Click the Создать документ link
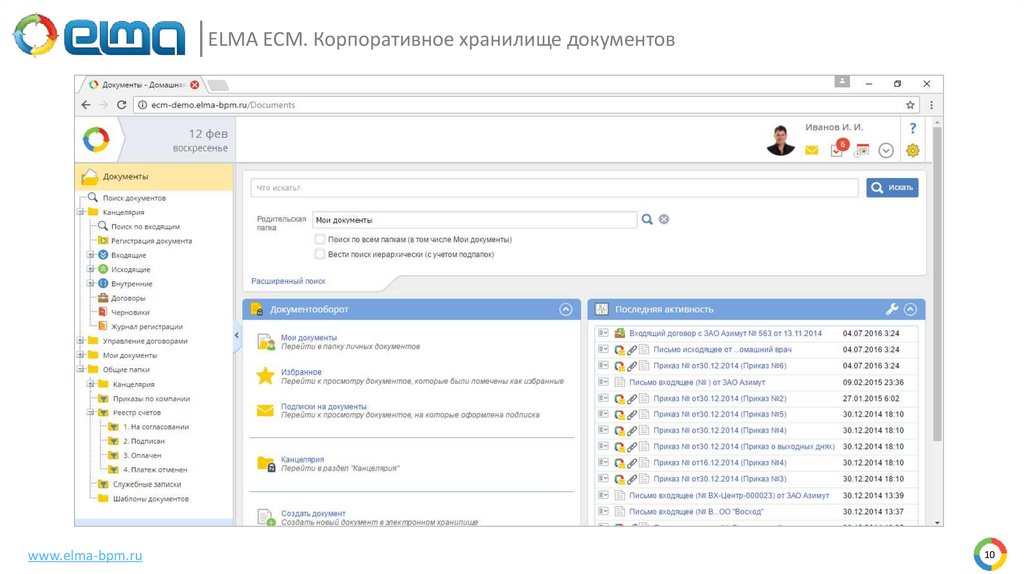Viewport: 1024px width, 574px height. pos(313,513)
